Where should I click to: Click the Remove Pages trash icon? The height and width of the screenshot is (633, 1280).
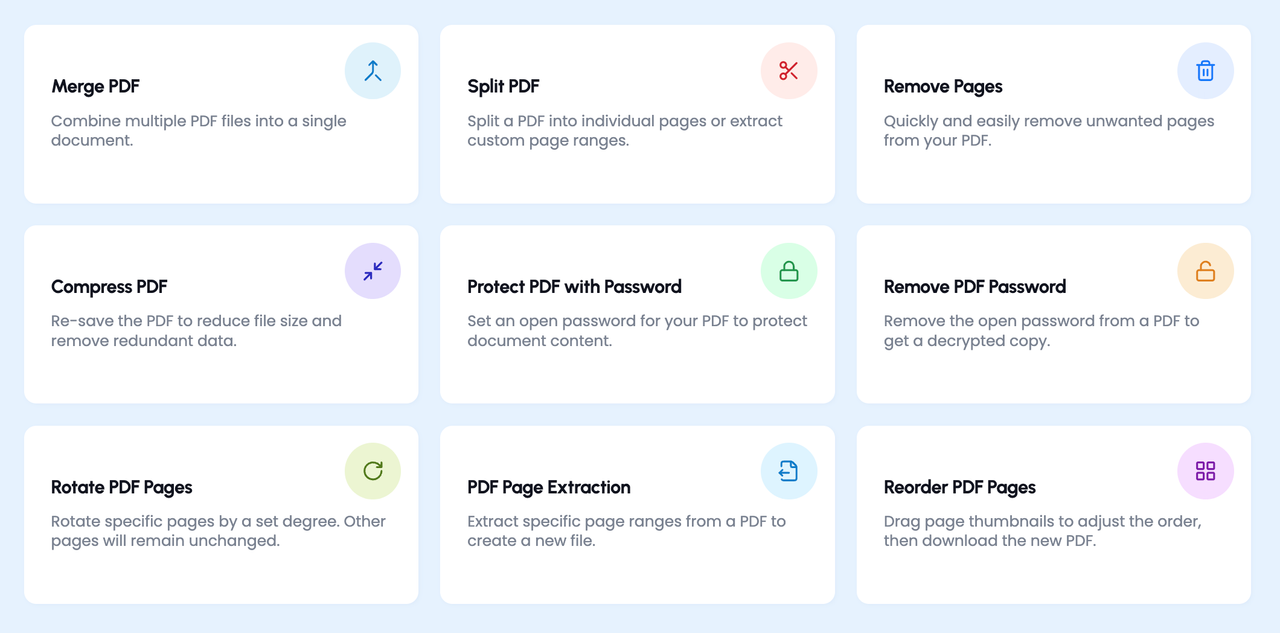[1205, 71]
